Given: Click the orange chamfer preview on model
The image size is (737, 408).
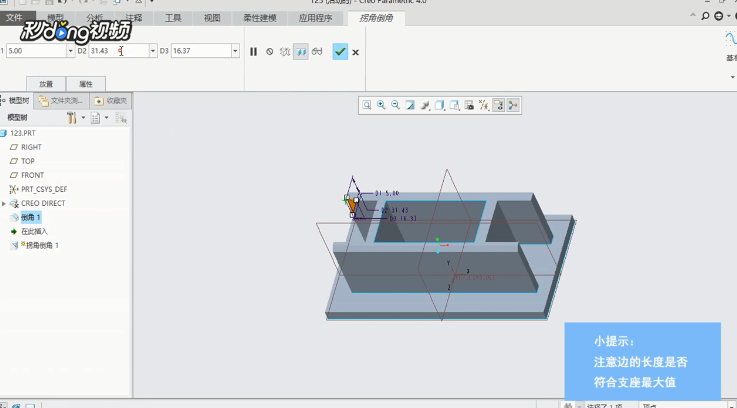Looking at the screenshot, I should [351, 206].
